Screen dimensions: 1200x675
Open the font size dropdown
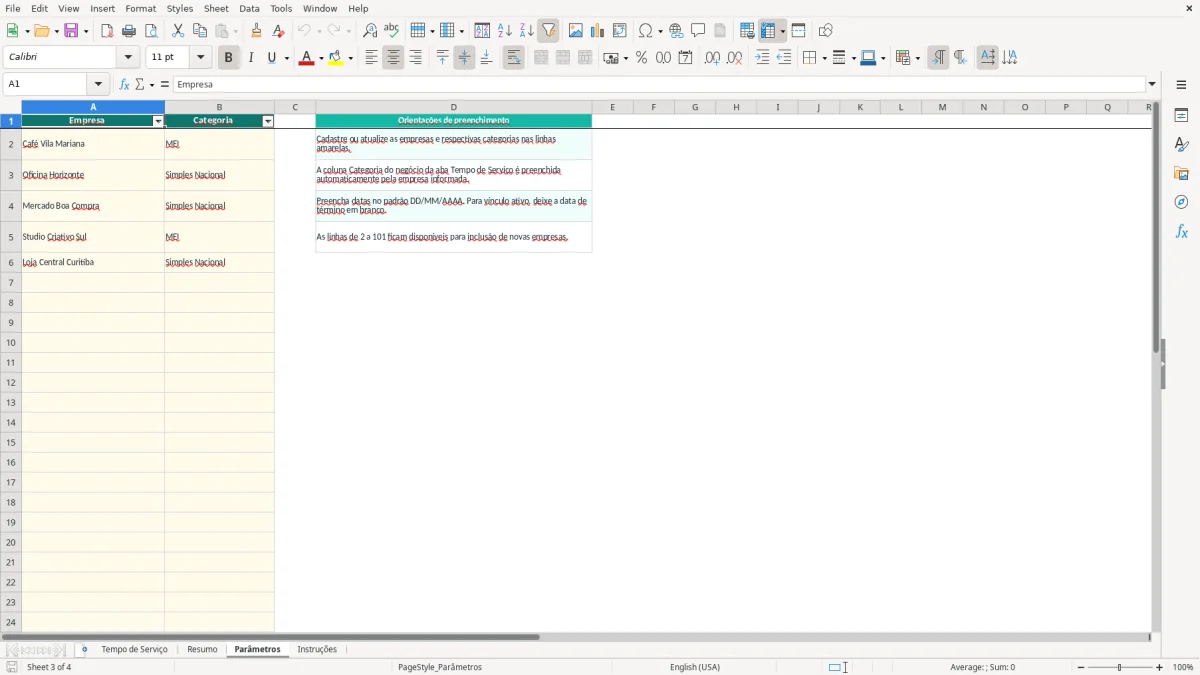[200, 58]
